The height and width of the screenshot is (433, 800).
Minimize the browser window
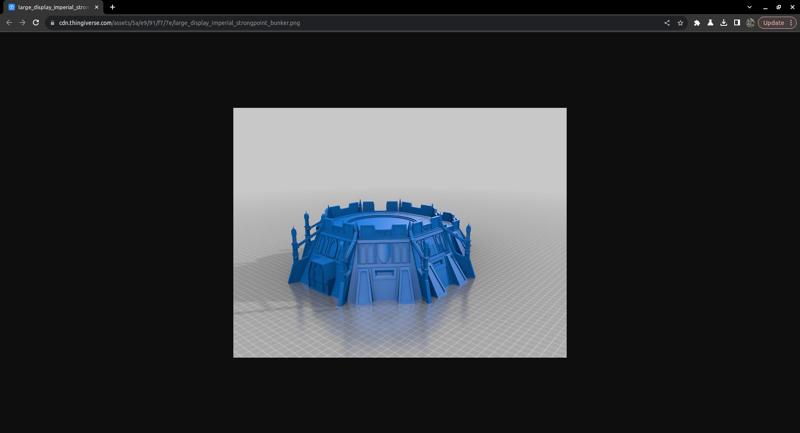coord(765,7)
